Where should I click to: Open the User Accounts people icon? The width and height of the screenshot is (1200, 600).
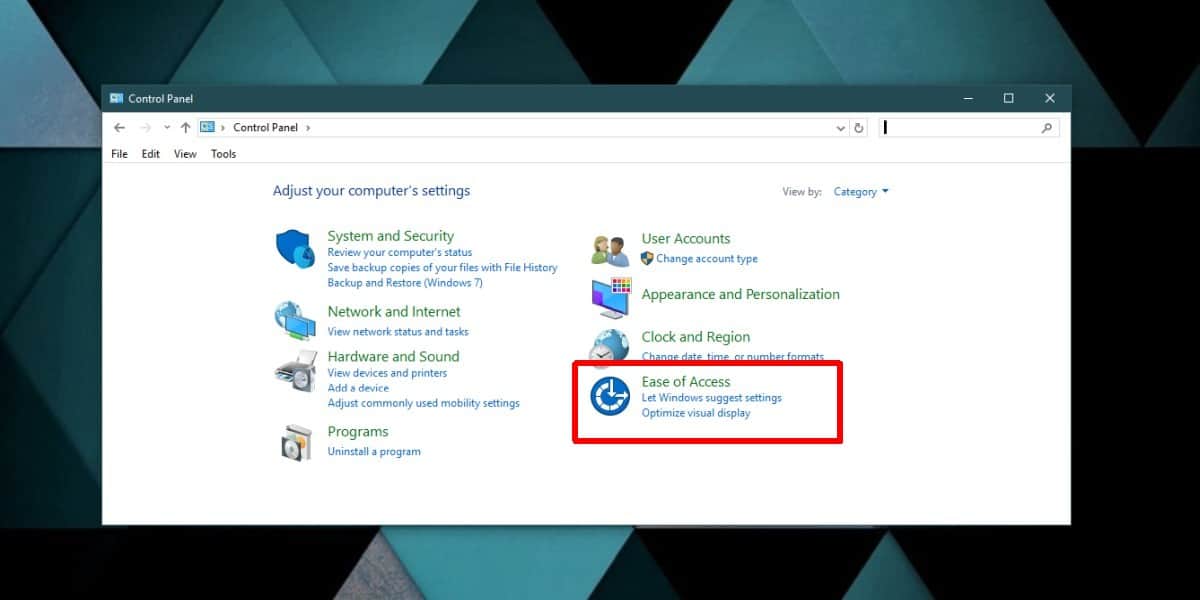pyautogui.click(x=610, y=249)
